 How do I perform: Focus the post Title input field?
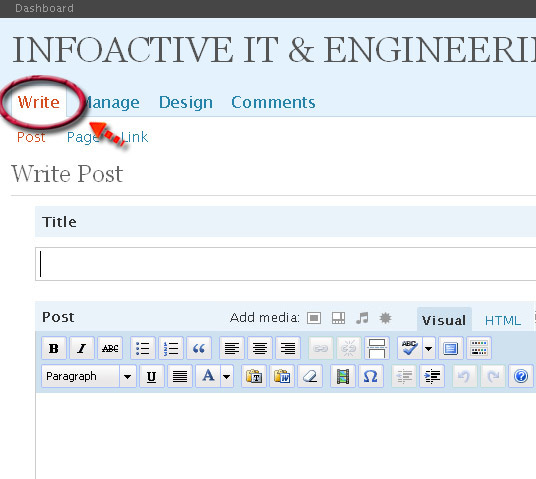[x=286, y=264]
